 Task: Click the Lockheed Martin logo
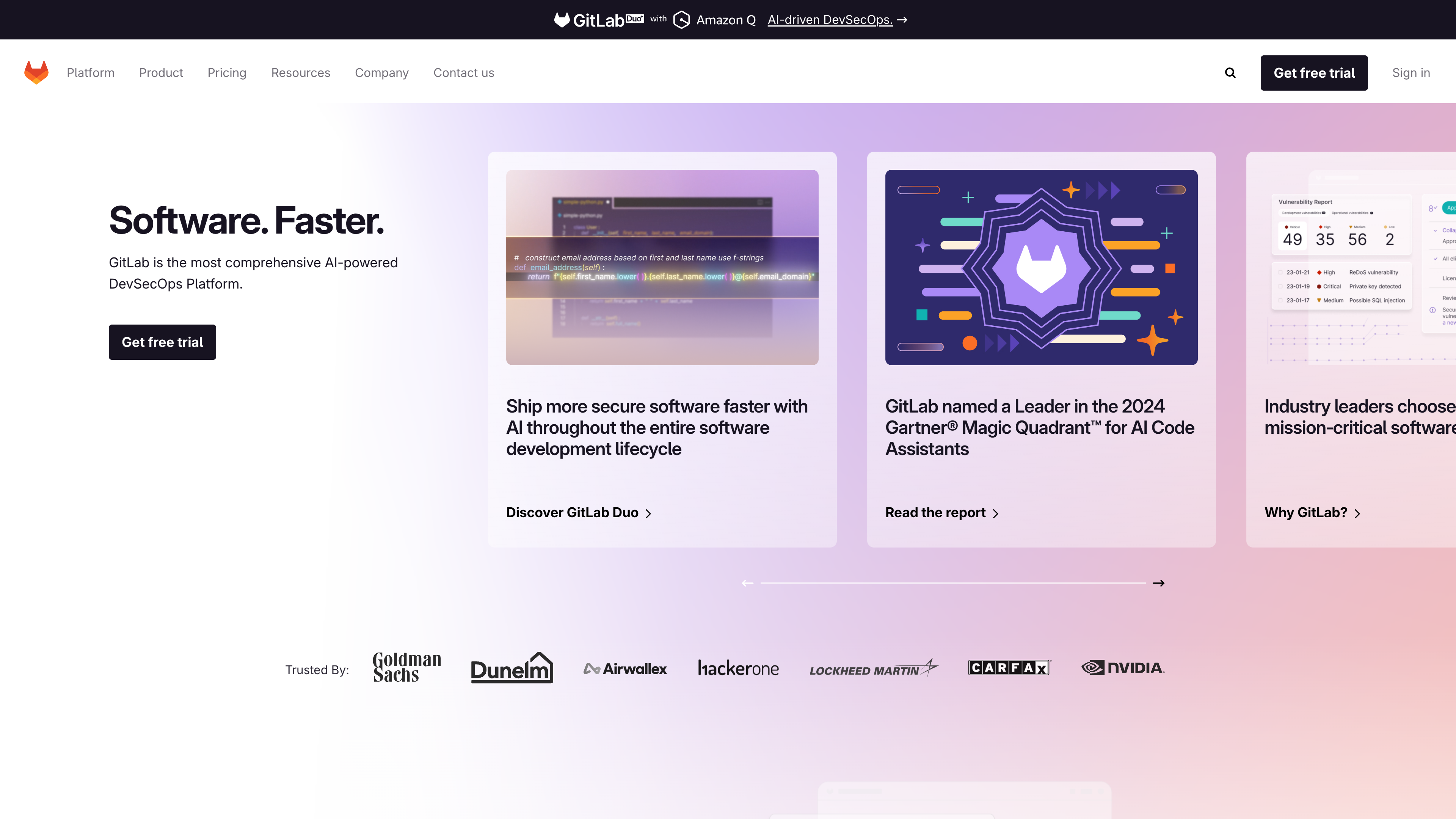coord(874,668)
